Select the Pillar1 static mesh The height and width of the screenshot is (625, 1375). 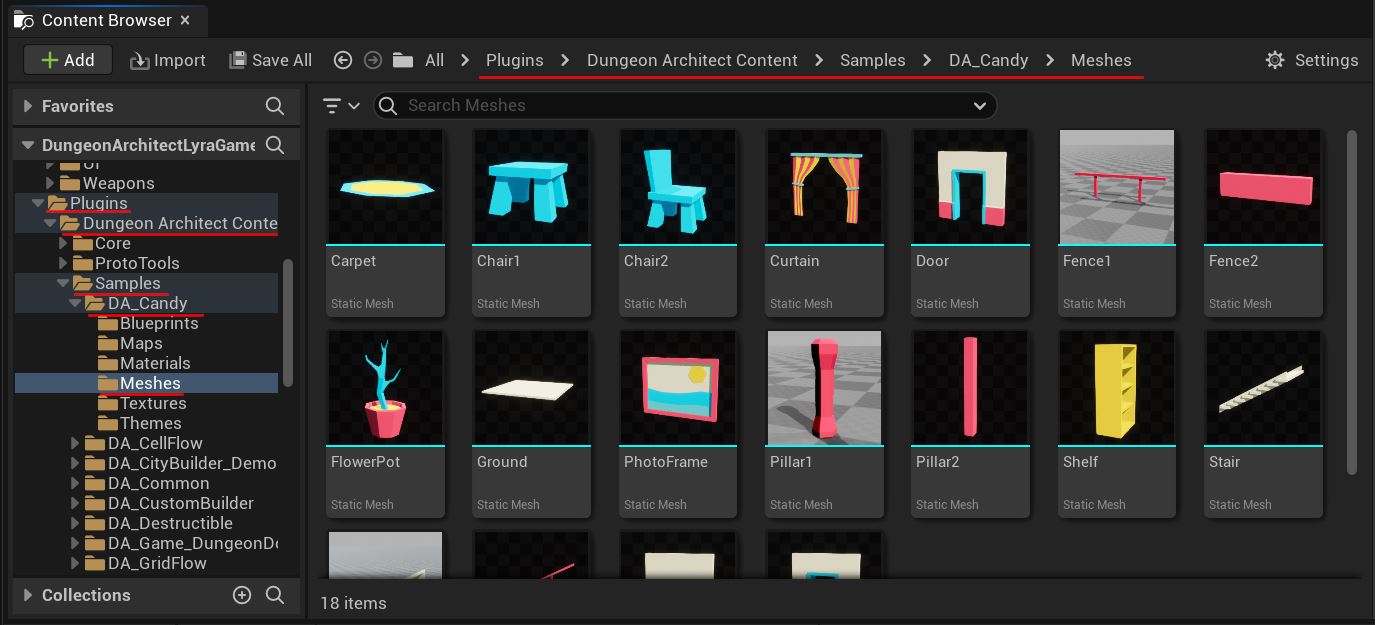(824, 424)
